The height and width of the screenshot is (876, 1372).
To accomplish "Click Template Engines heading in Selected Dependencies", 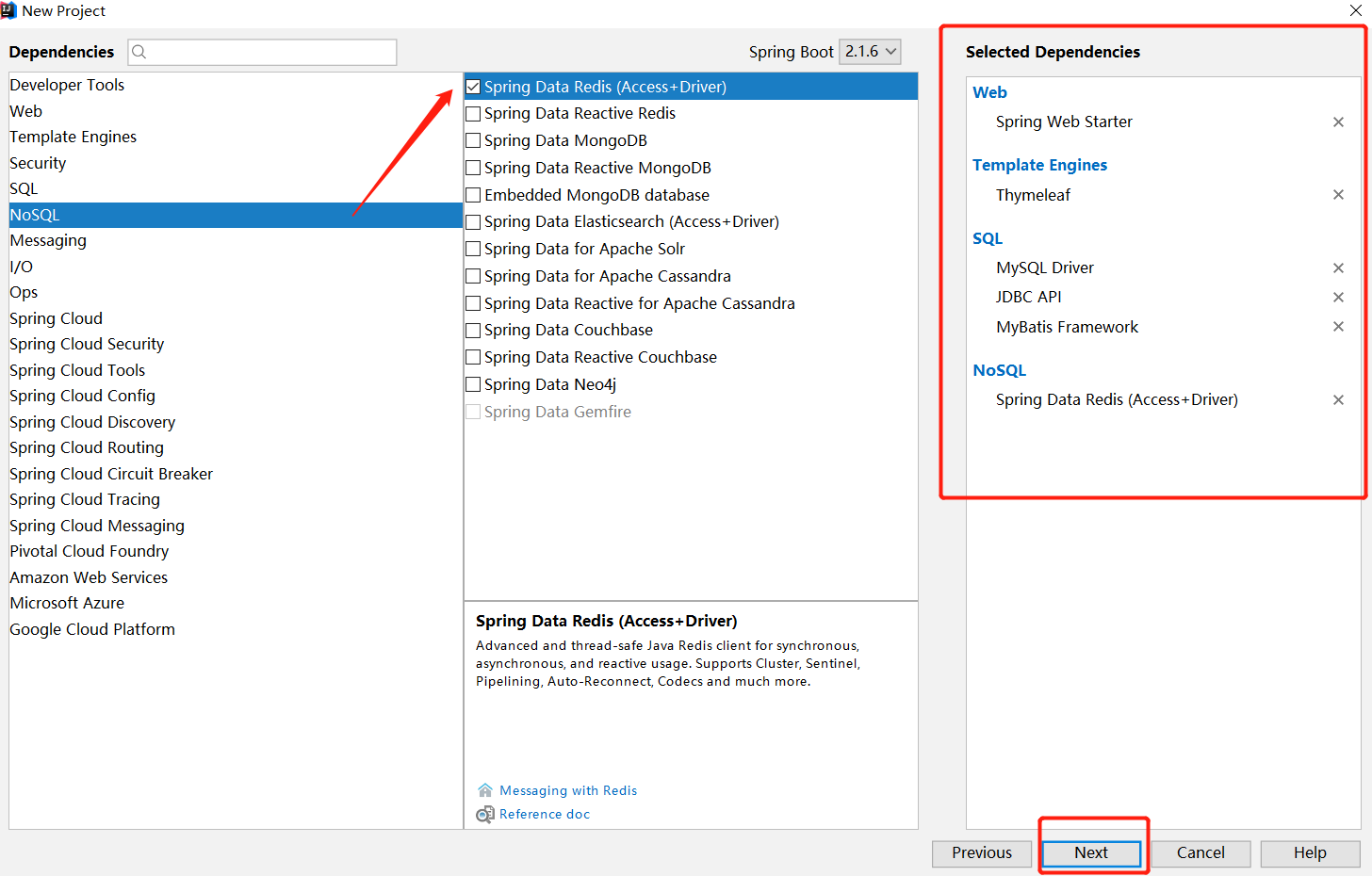I will point(1039,165).
